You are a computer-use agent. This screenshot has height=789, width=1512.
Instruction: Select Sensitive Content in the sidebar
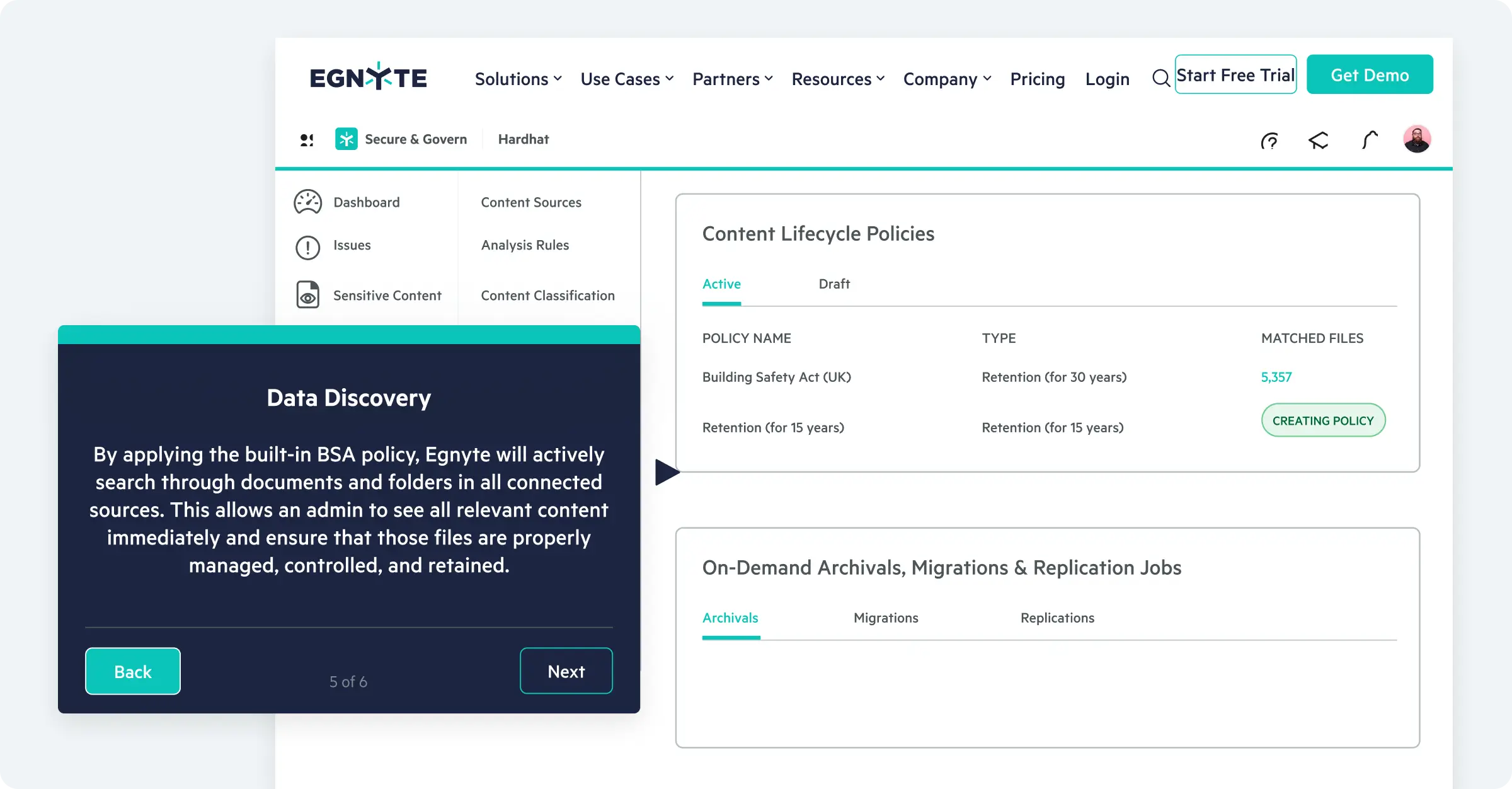[387, 296]
